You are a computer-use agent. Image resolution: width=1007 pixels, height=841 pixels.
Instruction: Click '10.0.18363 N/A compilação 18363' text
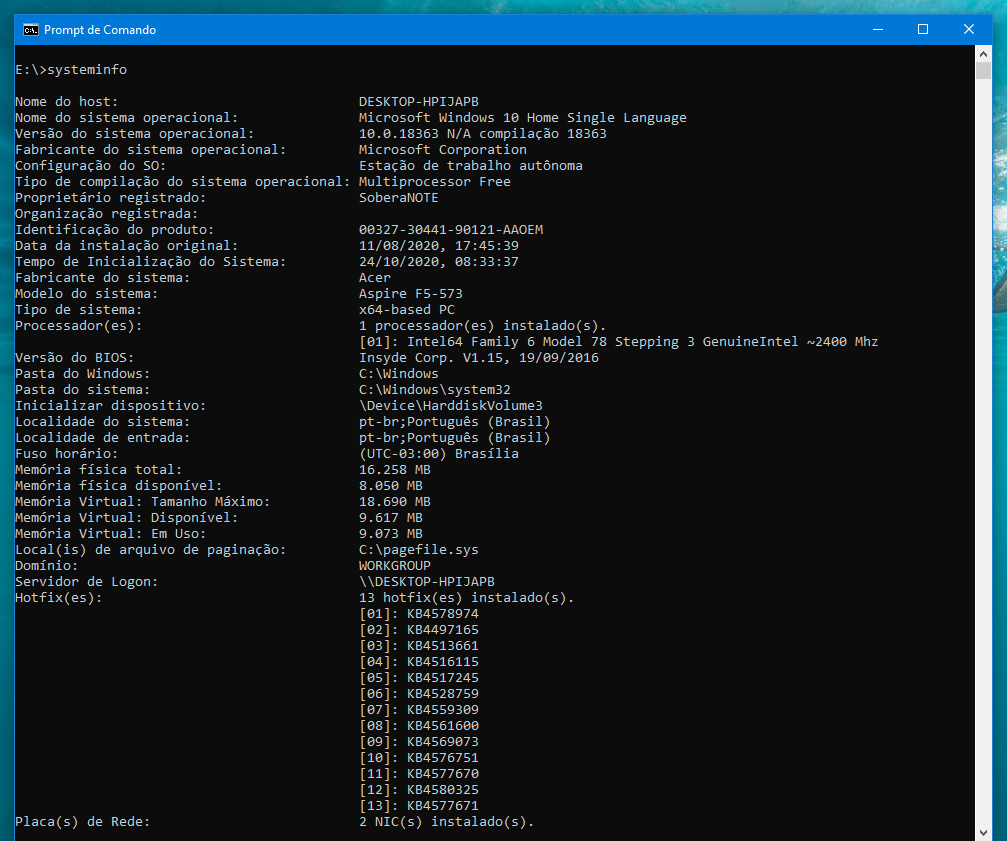(x=482, y=134)
